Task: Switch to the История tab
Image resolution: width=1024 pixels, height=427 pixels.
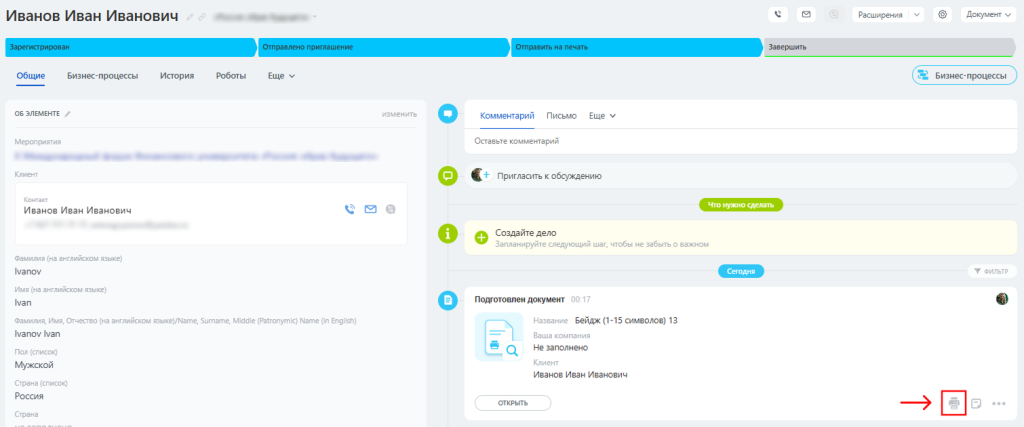Action: 177,76
